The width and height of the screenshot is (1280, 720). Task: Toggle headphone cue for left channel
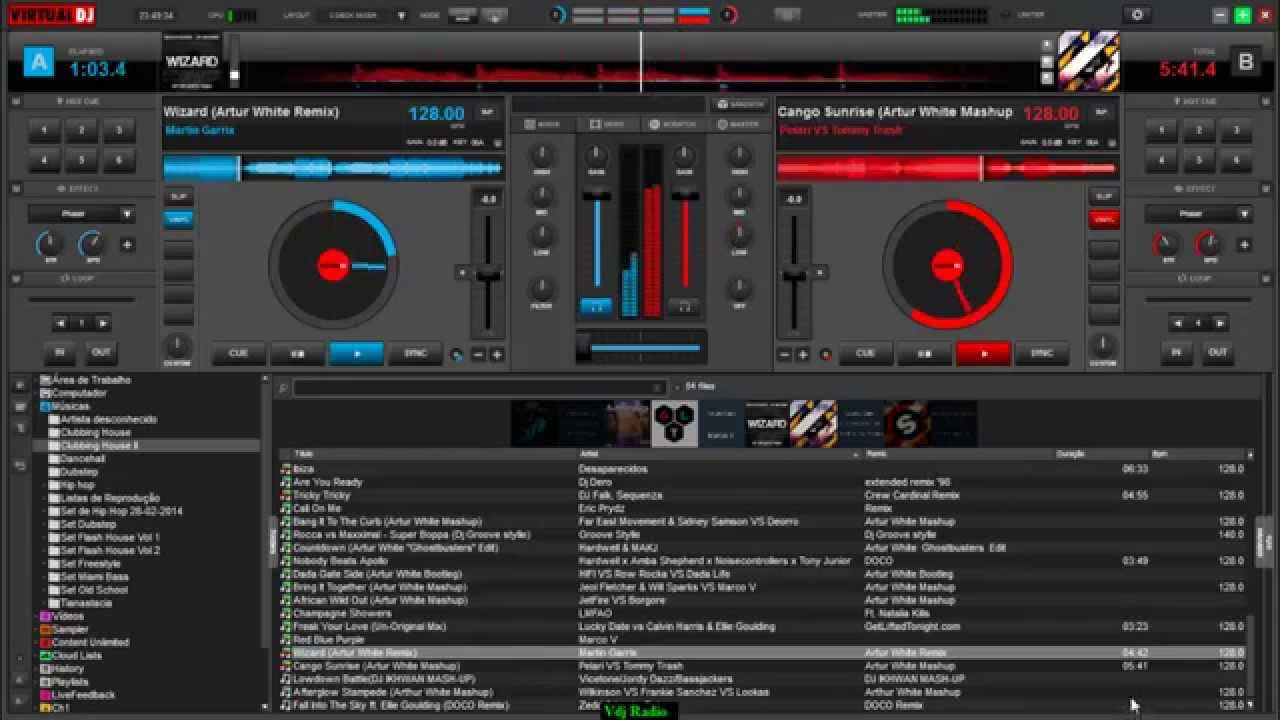pyautogui.click(x=597, y=306)
